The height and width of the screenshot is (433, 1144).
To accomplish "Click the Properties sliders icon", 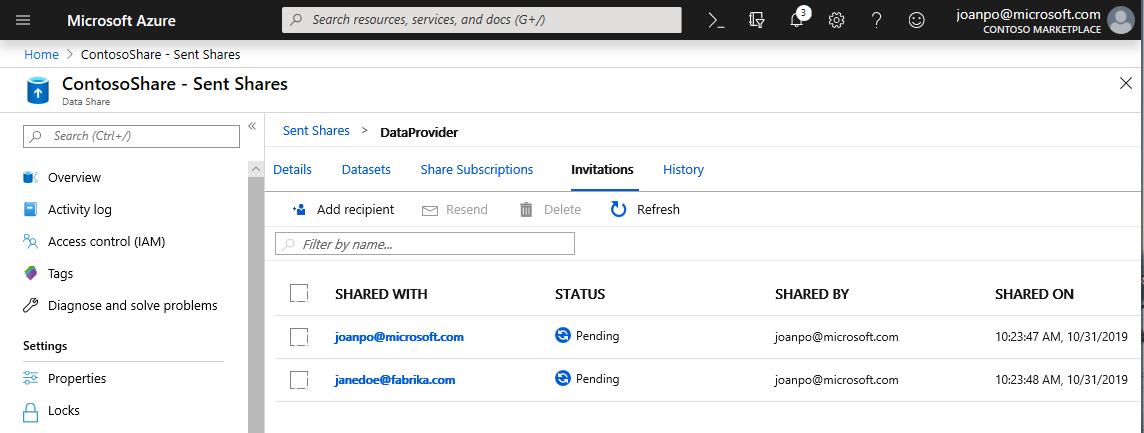I will pos(31,378).
